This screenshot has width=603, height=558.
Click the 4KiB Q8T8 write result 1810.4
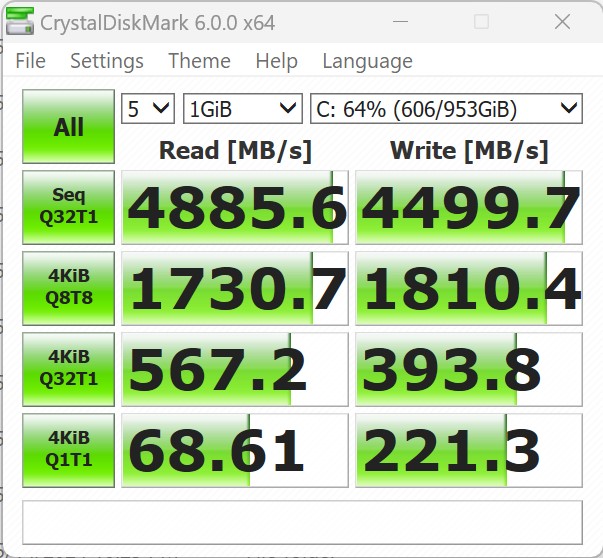[469, 288]
